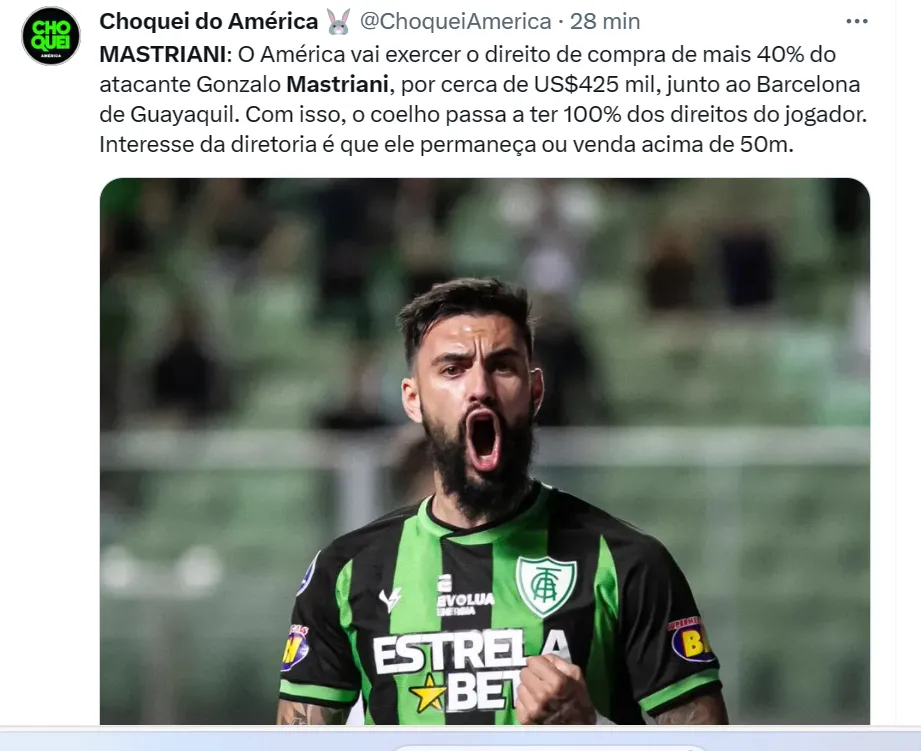Click the yellow star in the Estrela Bet logo
The width and height of the screenshot is (921, 751).
(428, 693)
